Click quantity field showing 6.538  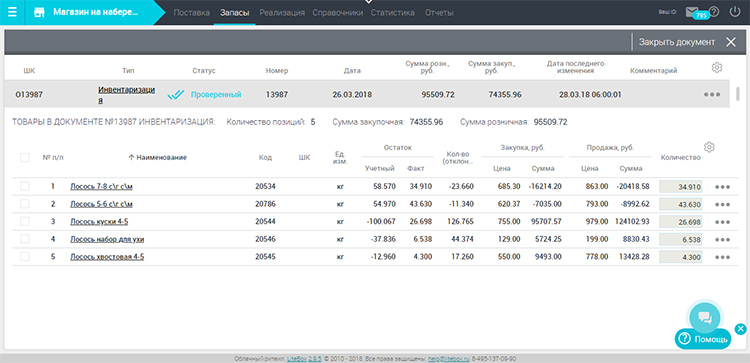click(x=681, y=240)
